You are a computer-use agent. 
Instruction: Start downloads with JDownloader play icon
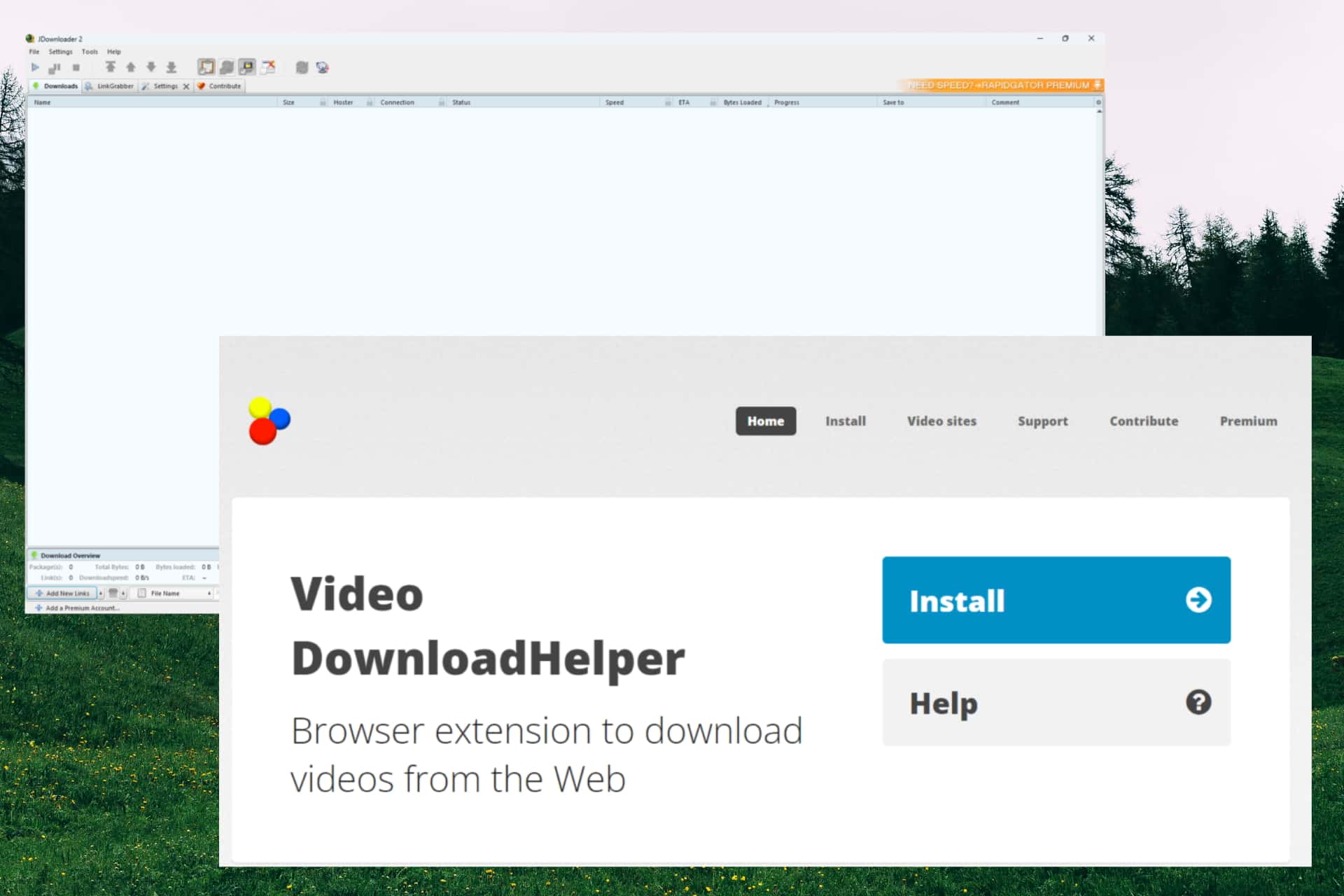click(35, 67)
